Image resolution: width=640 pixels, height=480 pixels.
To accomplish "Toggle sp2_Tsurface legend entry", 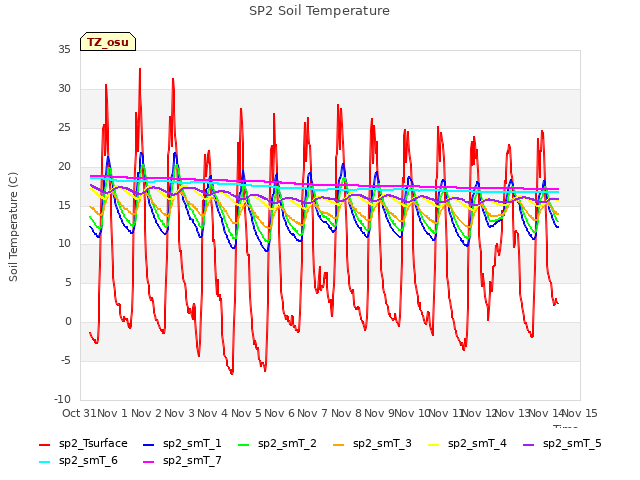I will pos(83,443).
